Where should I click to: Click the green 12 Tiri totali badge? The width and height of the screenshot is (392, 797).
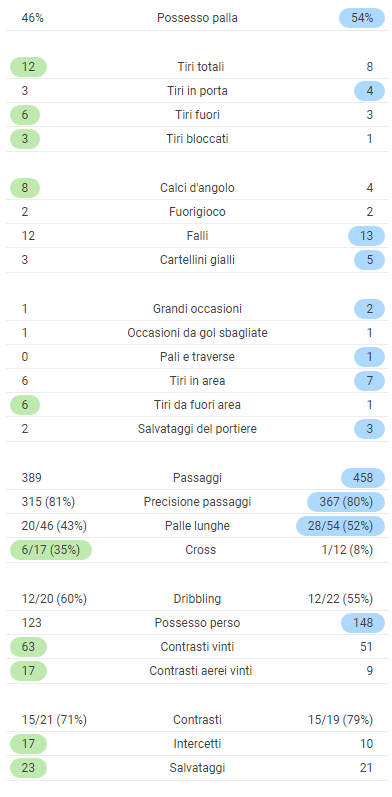click(x=28, y=67)
